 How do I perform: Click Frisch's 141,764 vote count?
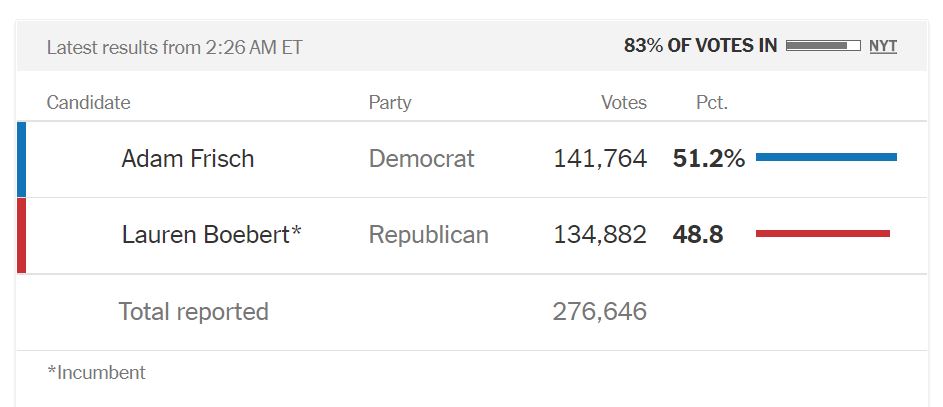pyautogui.click(x=599, y=158)
